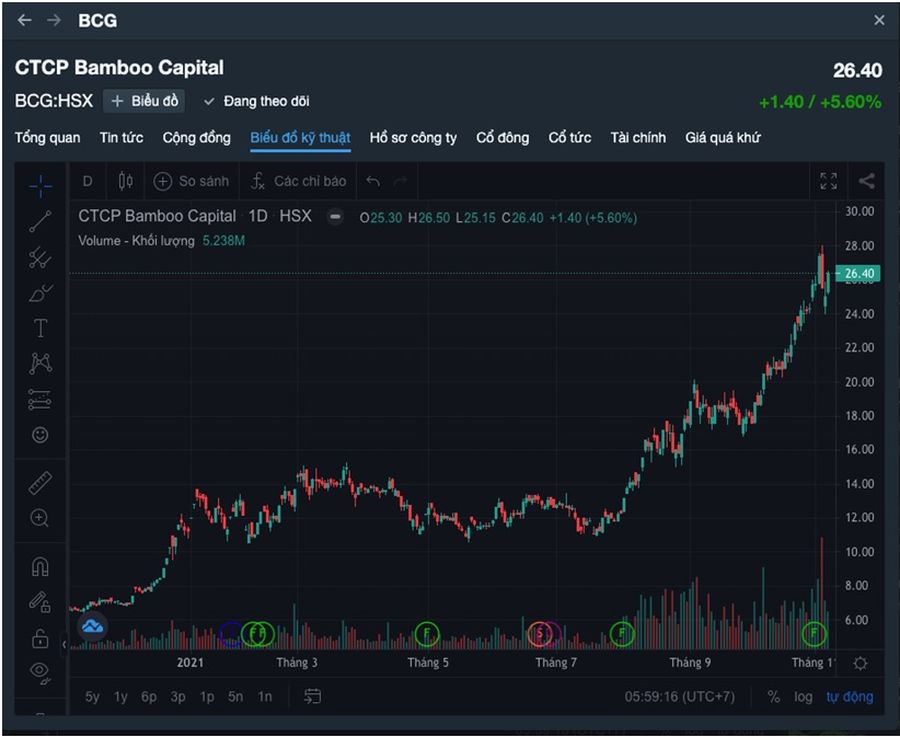The width and height of the screenshot is (900, 737).
Task: Set range to 1n
Action: click(265, 697)
